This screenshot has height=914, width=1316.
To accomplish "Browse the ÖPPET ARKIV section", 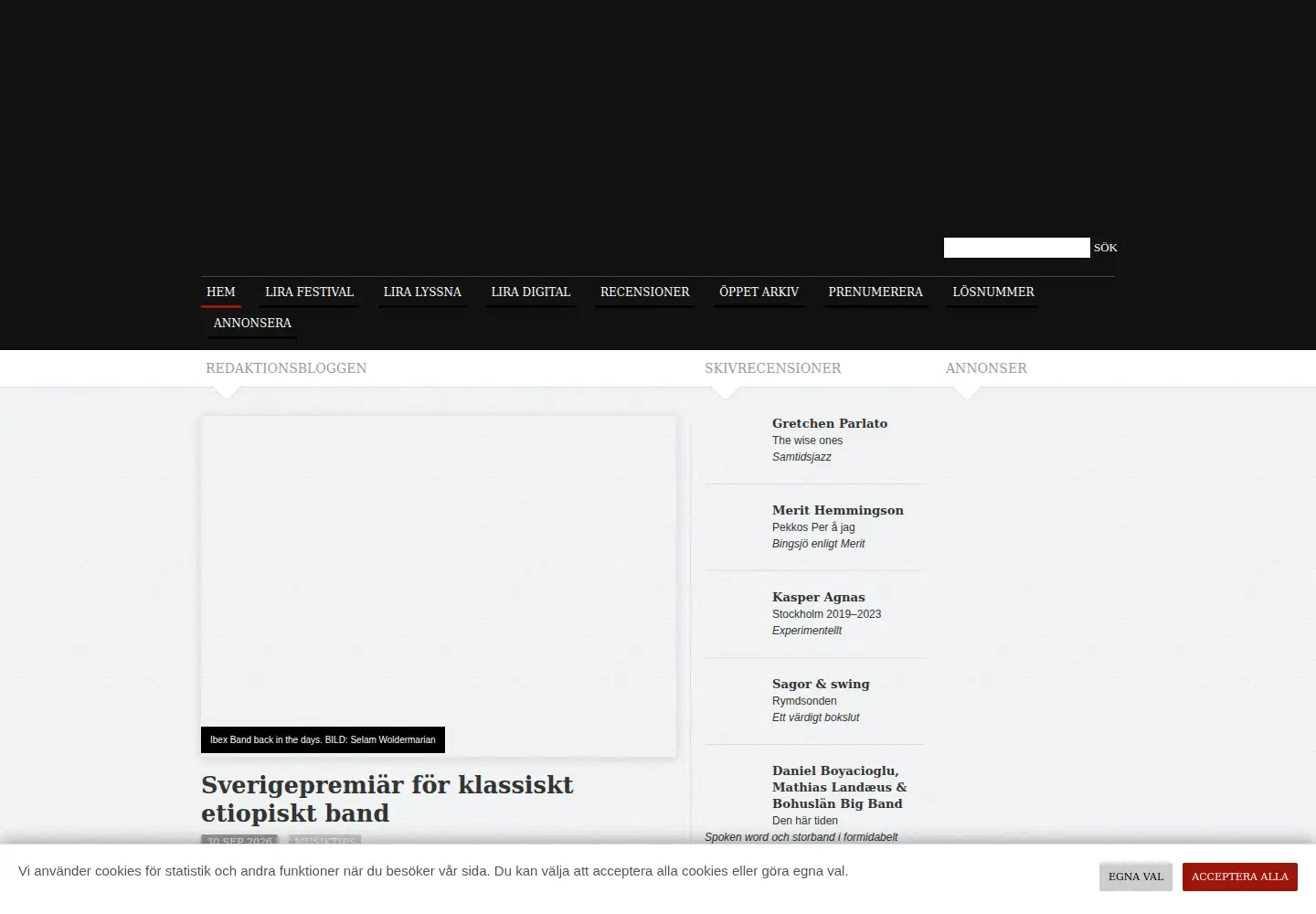I will pos(759,292).
